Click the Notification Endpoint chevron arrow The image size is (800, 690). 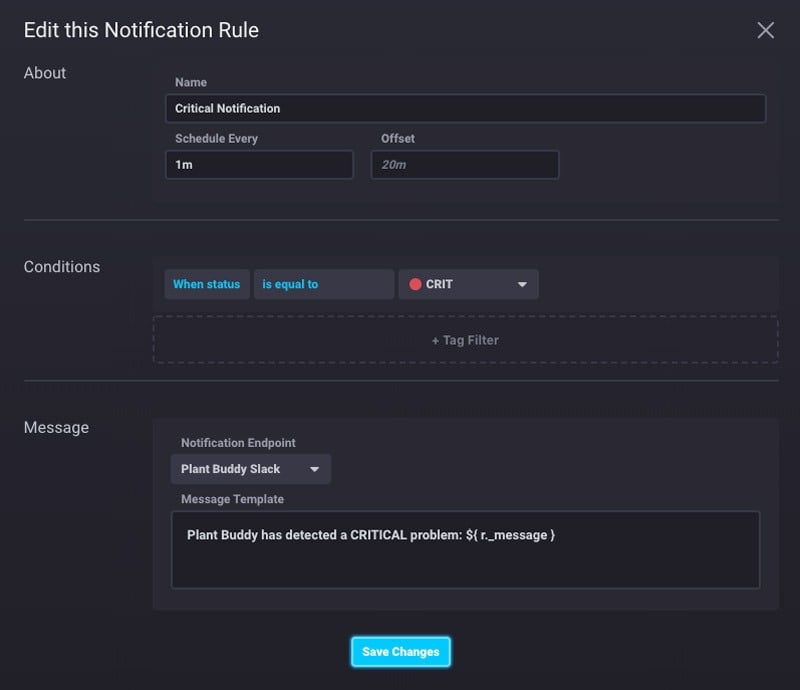(x=316, y=468)
